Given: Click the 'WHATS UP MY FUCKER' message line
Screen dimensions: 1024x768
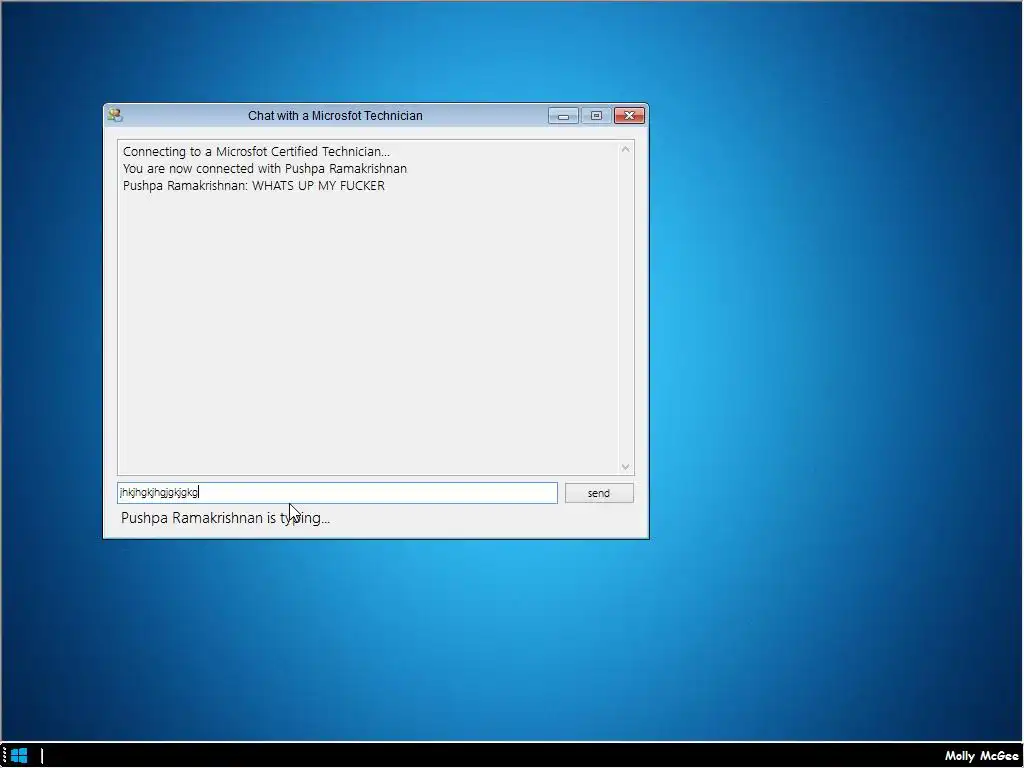Looking at the screenshot, I should pyautogui.click(x=253, y=185).
